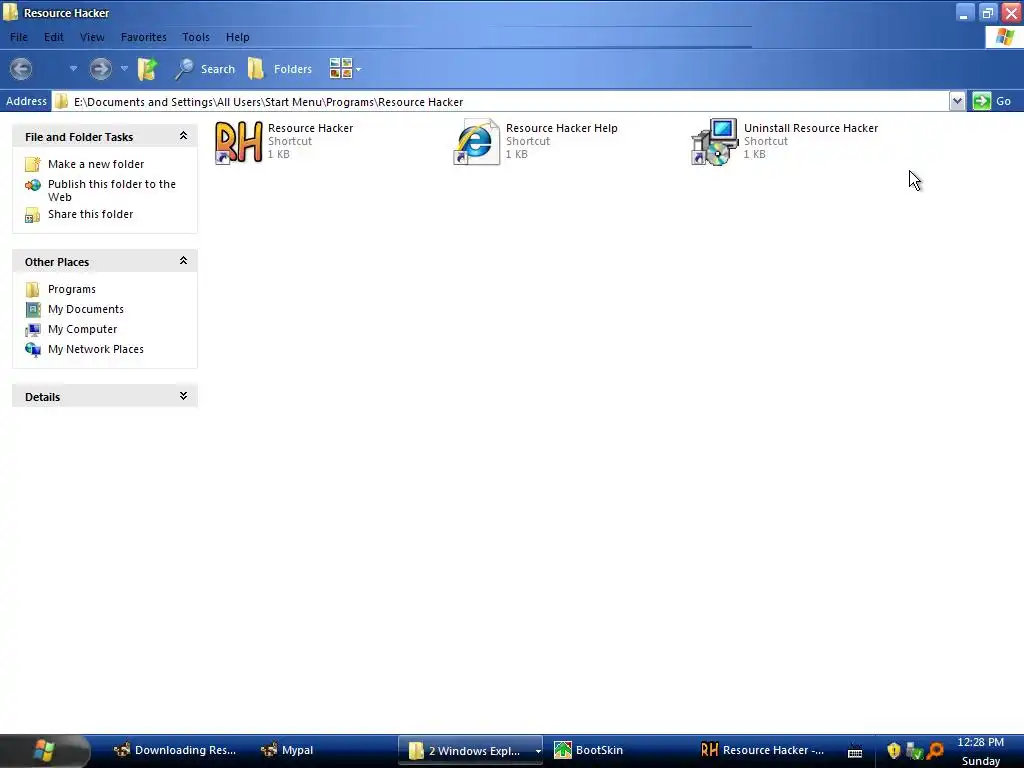Open Resource Hacker Help shortcut icon
Screen dimensions: 1024x768
click(477, 142)
